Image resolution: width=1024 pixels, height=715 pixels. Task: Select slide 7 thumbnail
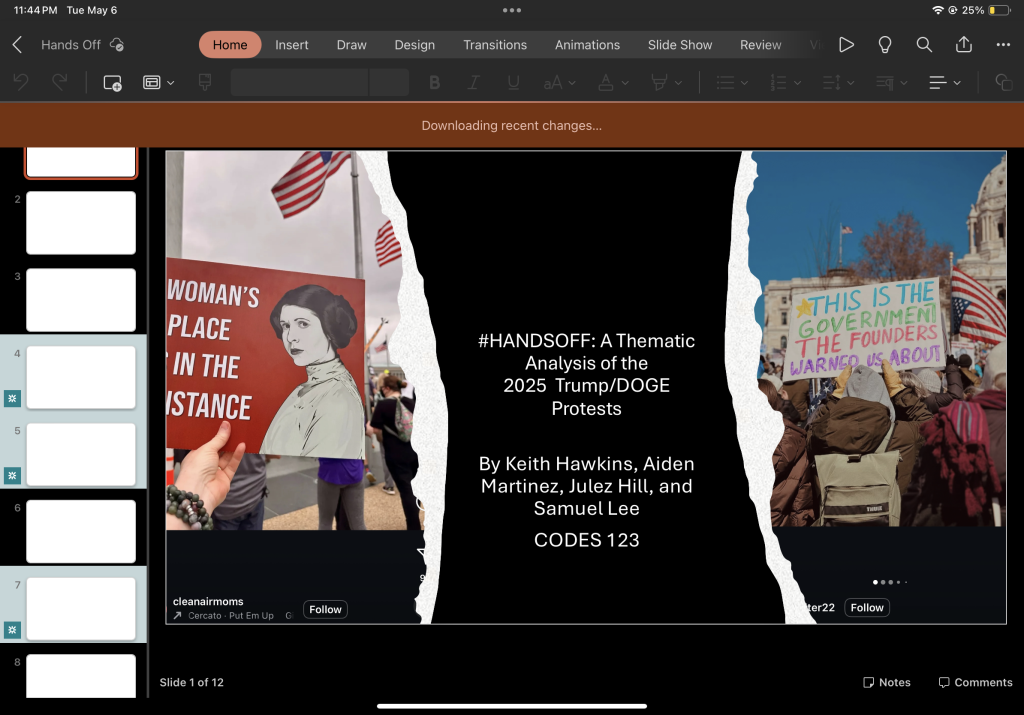click(x=81, y=608)
